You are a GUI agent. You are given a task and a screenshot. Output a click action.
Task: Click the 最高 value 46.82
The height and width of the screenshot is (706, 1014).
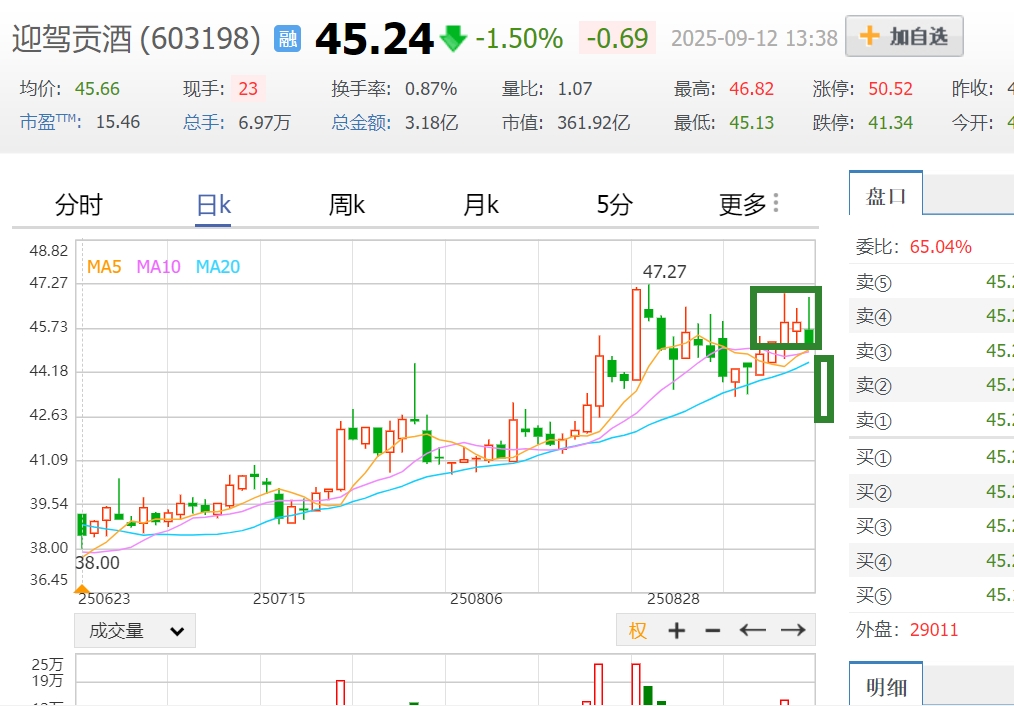click(751, 89)
